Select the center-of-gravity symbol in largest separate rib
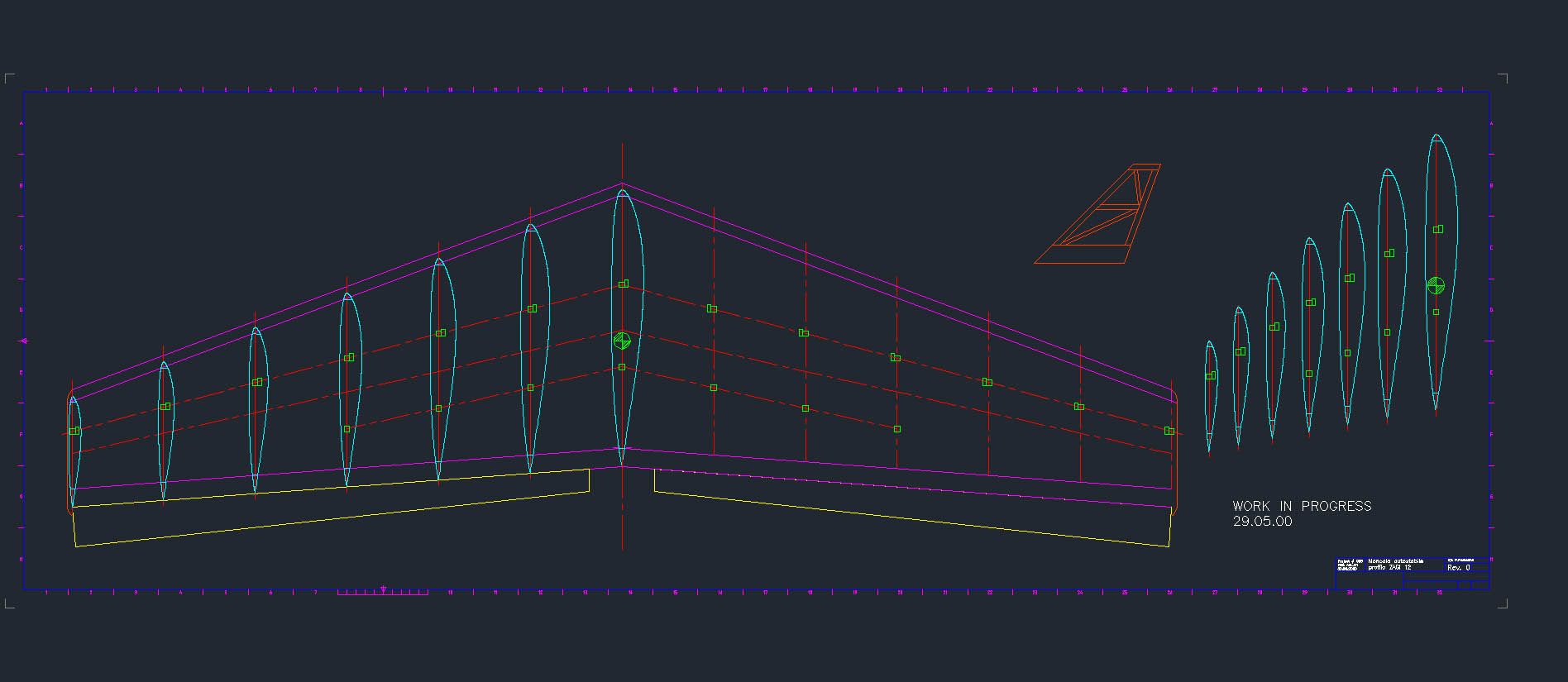 pos(1436,286)
